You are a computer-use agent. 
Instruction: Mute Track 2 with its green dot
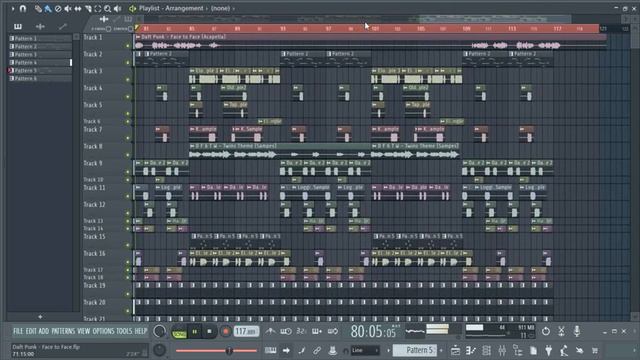[x=128, y=62]
